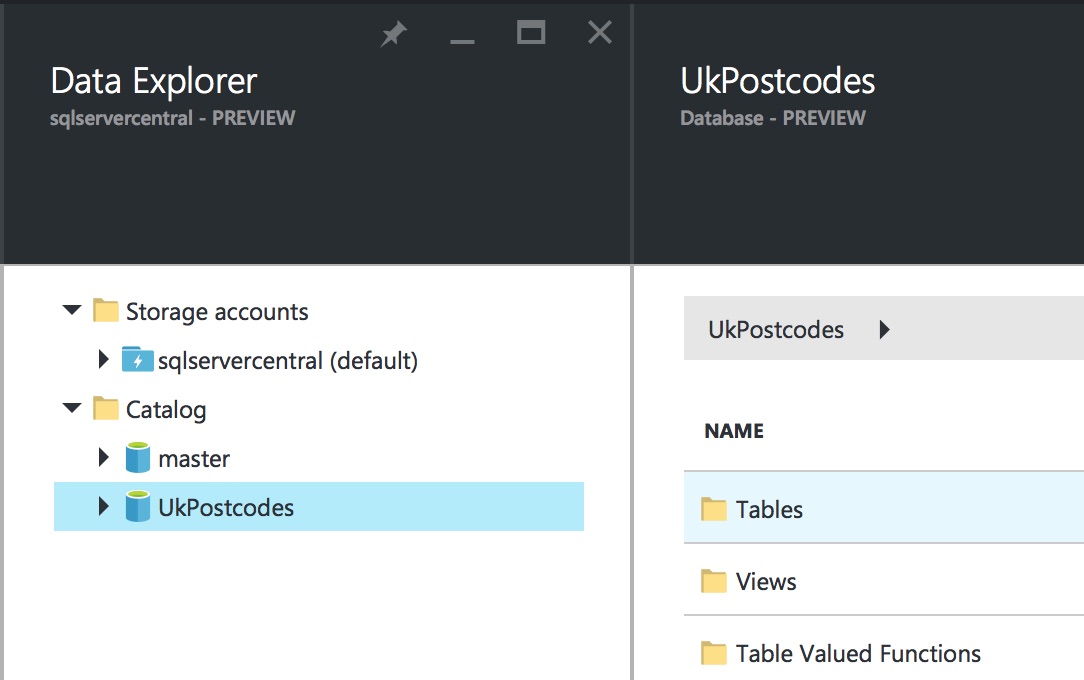Expand the sqlservercentral (default) node

[x=103, y=359]
